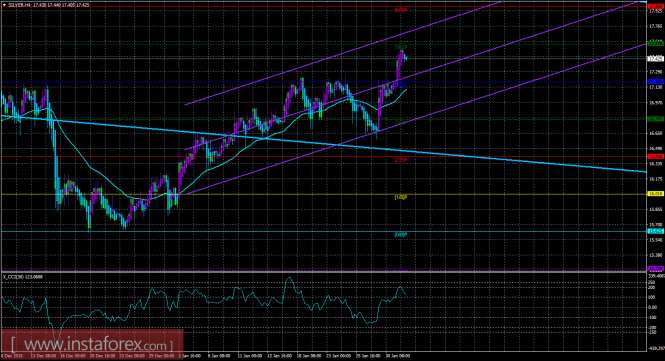Click the blue price tag on price scale
Screen dimensions: 665x361
pyautogui.click(x=656, y=81)
